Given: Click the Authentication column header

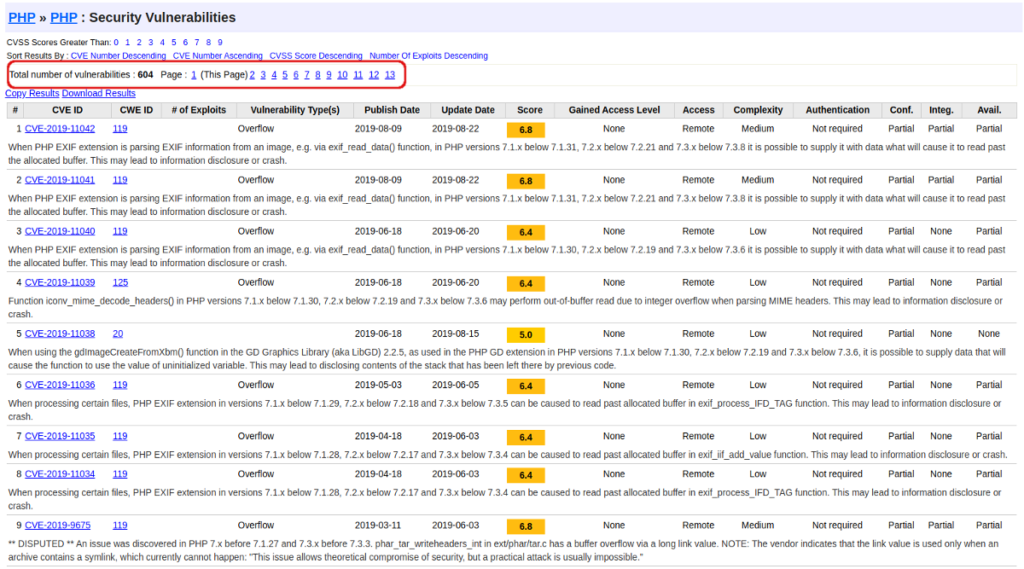Looking at the screenshot, I should (x=837, y=110).
